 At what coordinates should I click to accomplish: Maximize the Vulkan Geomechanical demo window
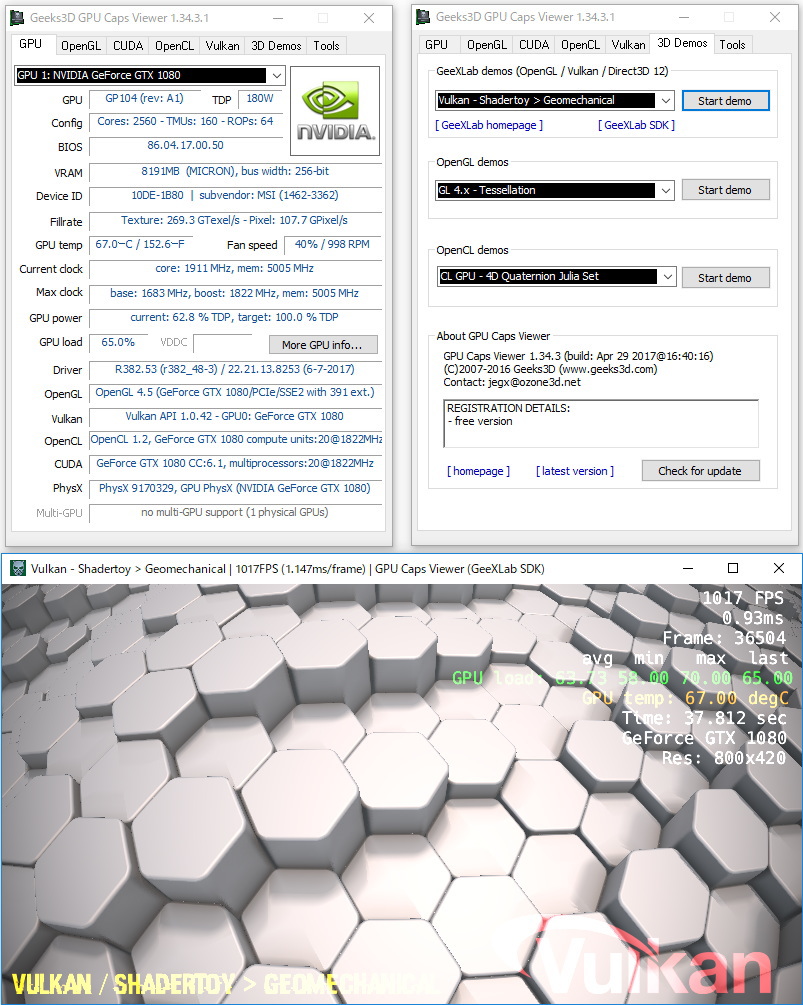tap(733, 569)
